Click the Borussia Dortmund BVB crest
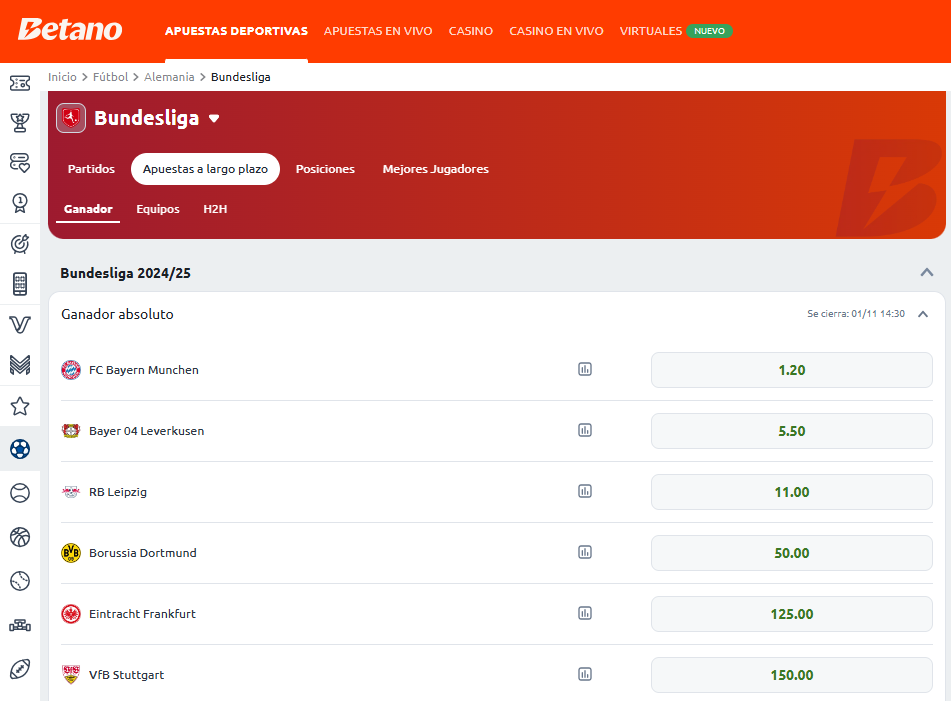Viewport: 951px width, 701px height. [x=71, y=552]
